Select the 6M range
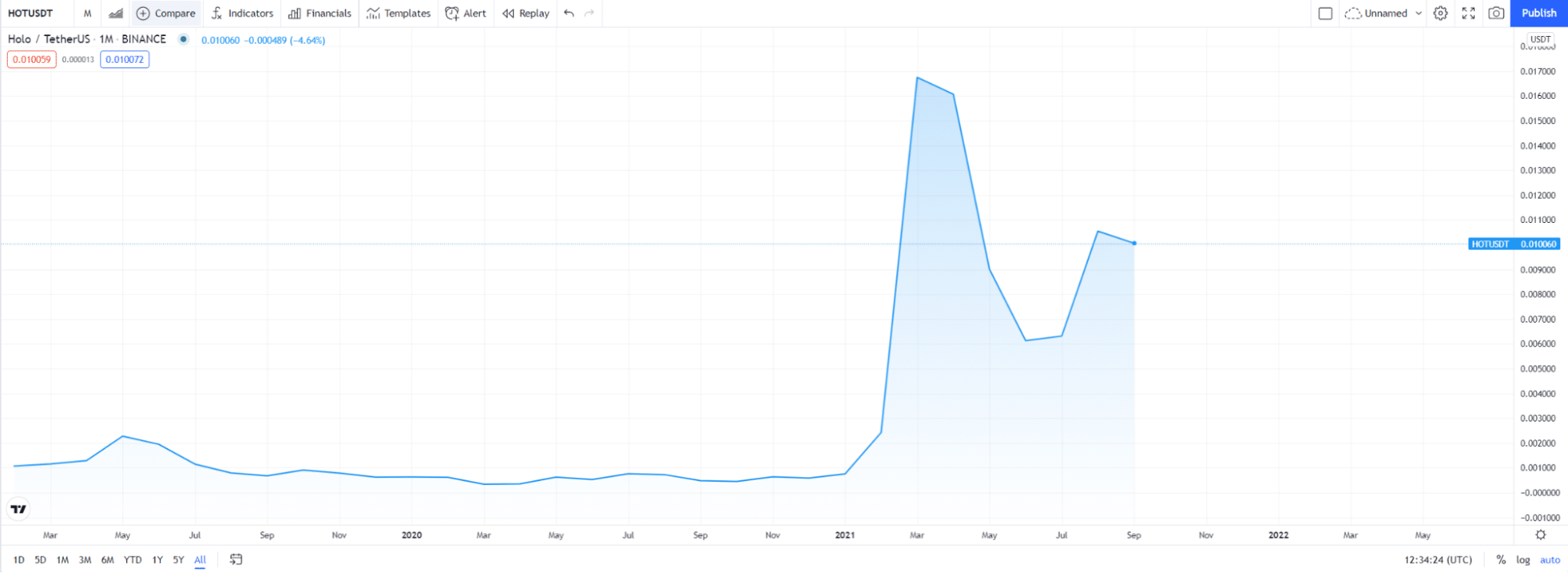Screen dimensions: 1568x573 [107, 560]
